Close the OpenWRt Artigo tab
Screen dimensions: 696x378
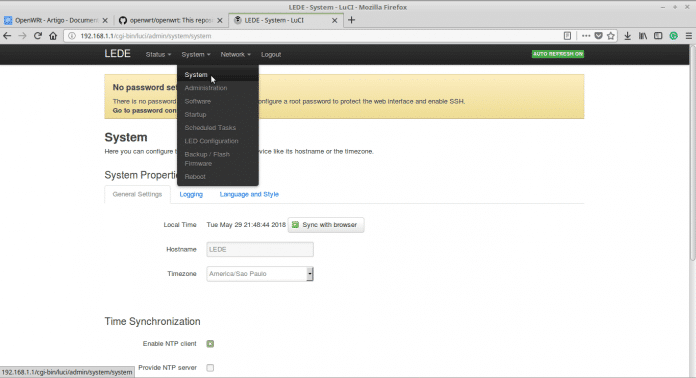click(x=105, y=20)
